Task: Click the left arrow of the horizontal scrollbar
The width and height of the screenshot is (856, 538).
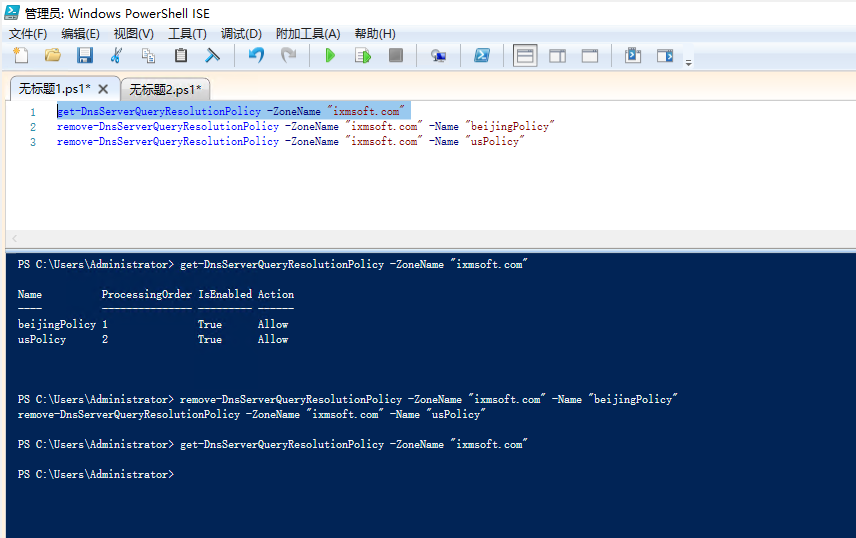Action: point(15,238)
